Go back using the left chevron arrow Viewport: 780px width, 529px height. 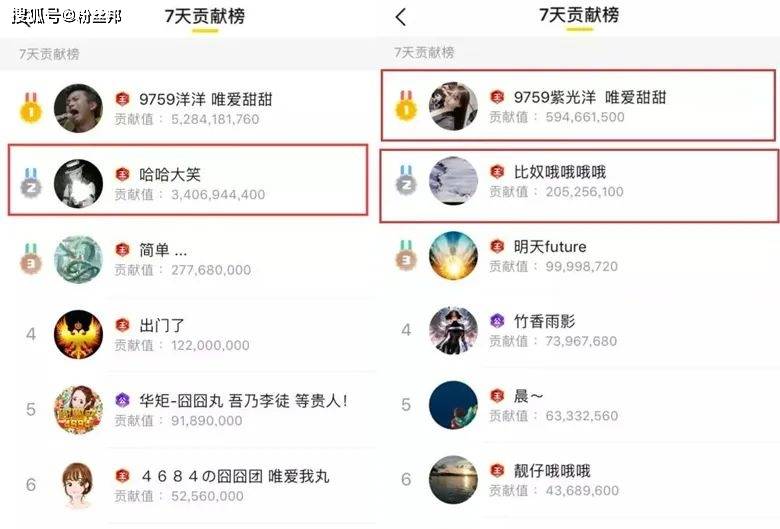coord(401,17)
